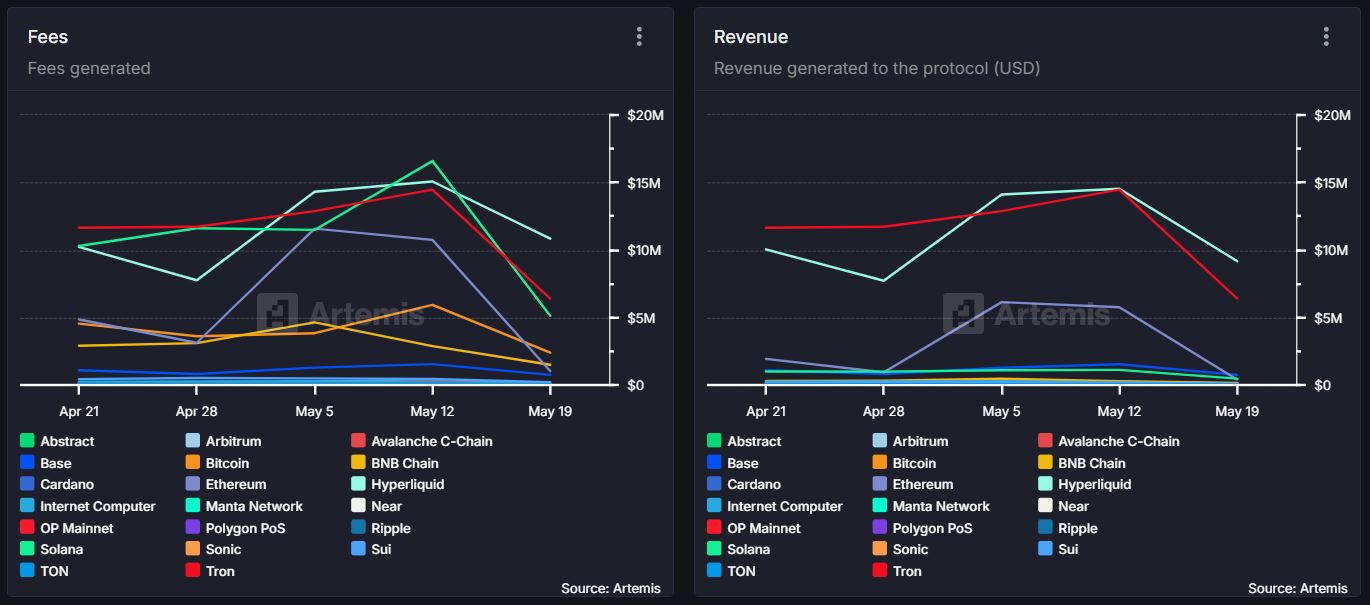Click the Apr 28 label on Revenue axis
Image resolution: width=1370 pixels, height=605 pixels.
(x=883, y=411)
